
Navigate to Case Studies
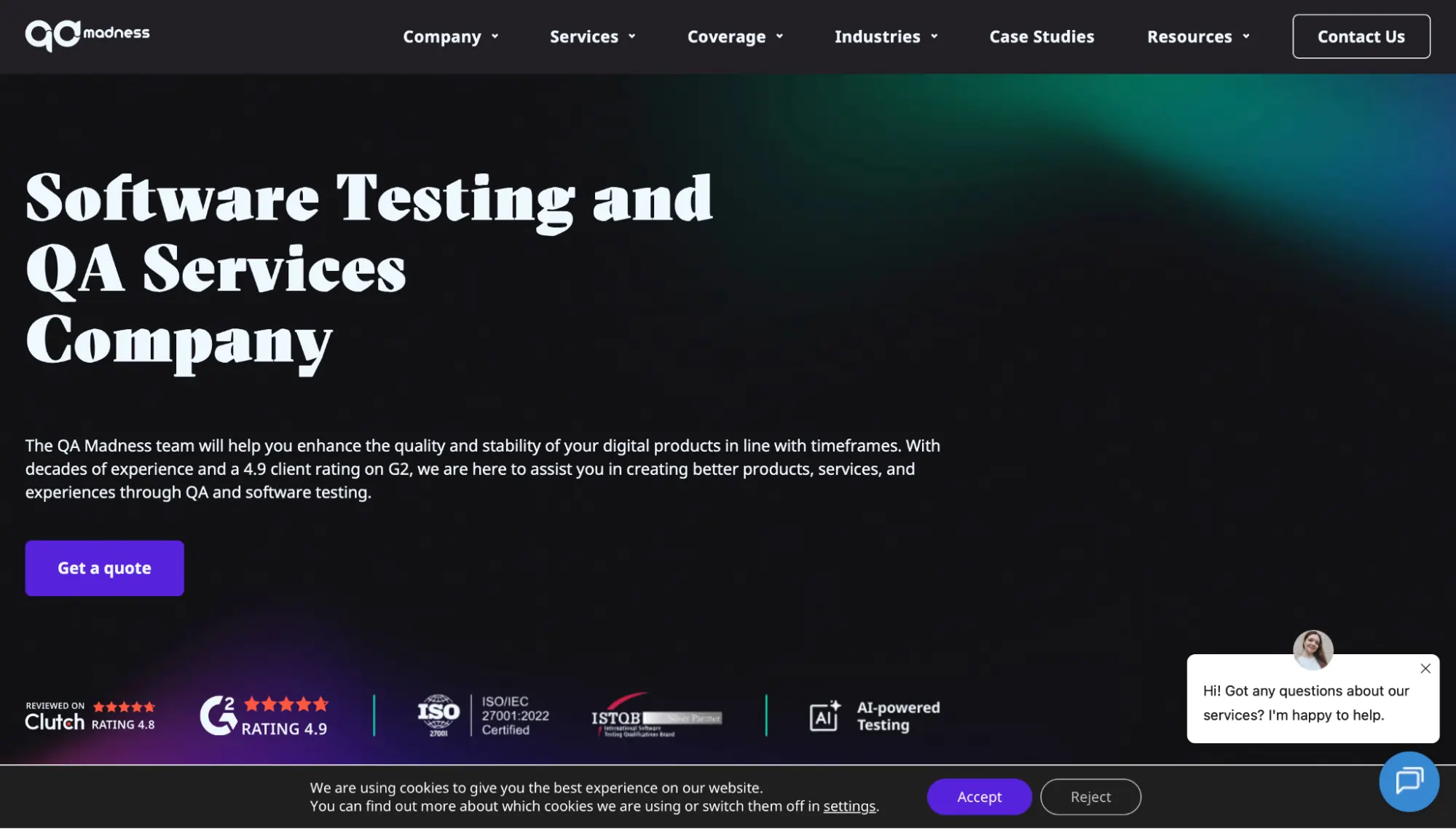1041,36
